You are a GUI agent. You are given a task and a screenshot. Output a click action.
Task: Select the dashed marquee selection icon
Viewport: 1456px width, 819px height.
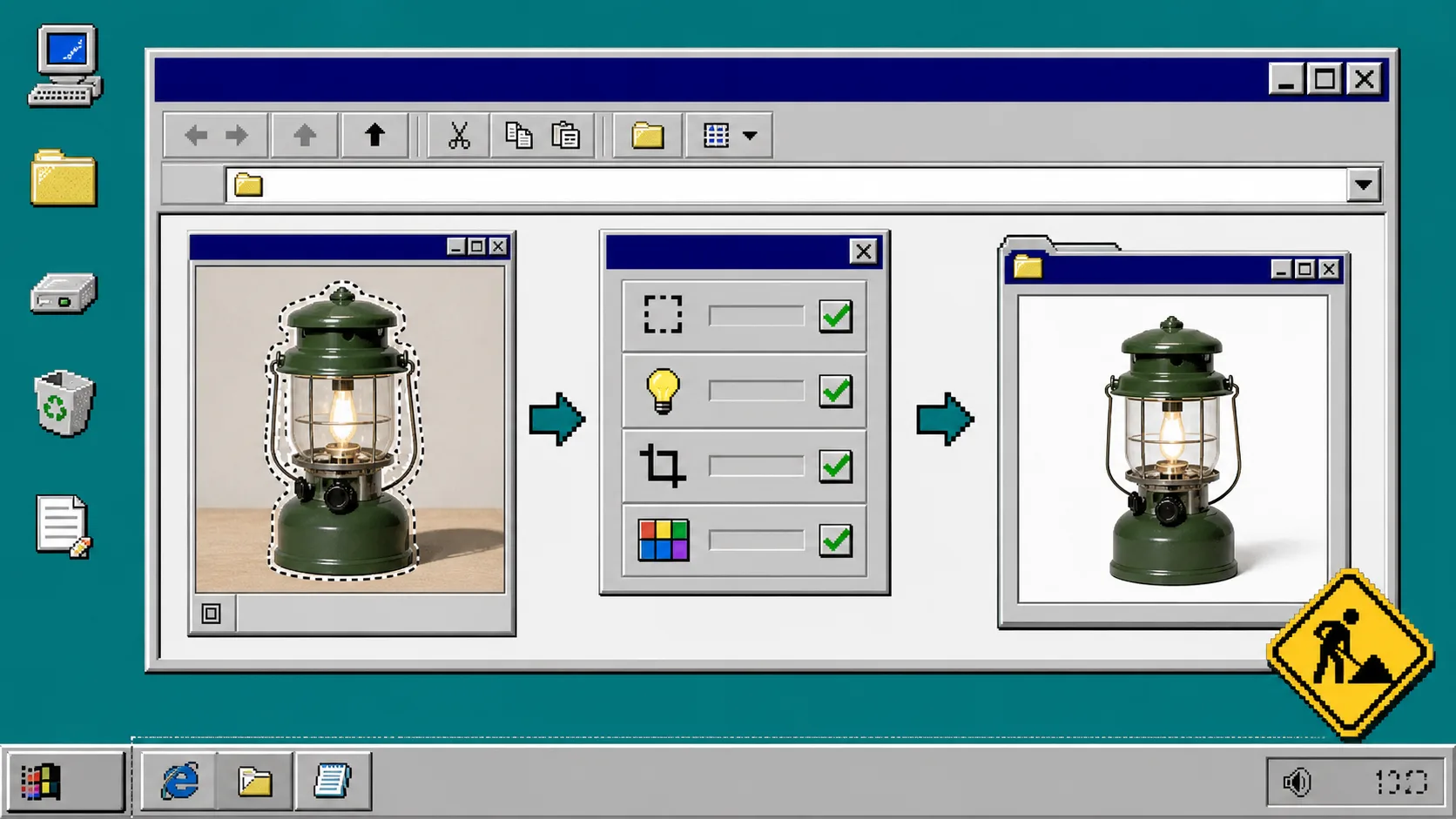pyautogui.click(x=663, y=315)
